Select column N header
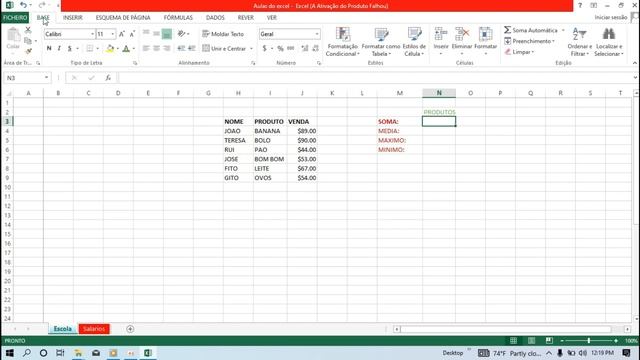This screenshot has height=360, width=640. click(x=439, y=93)
